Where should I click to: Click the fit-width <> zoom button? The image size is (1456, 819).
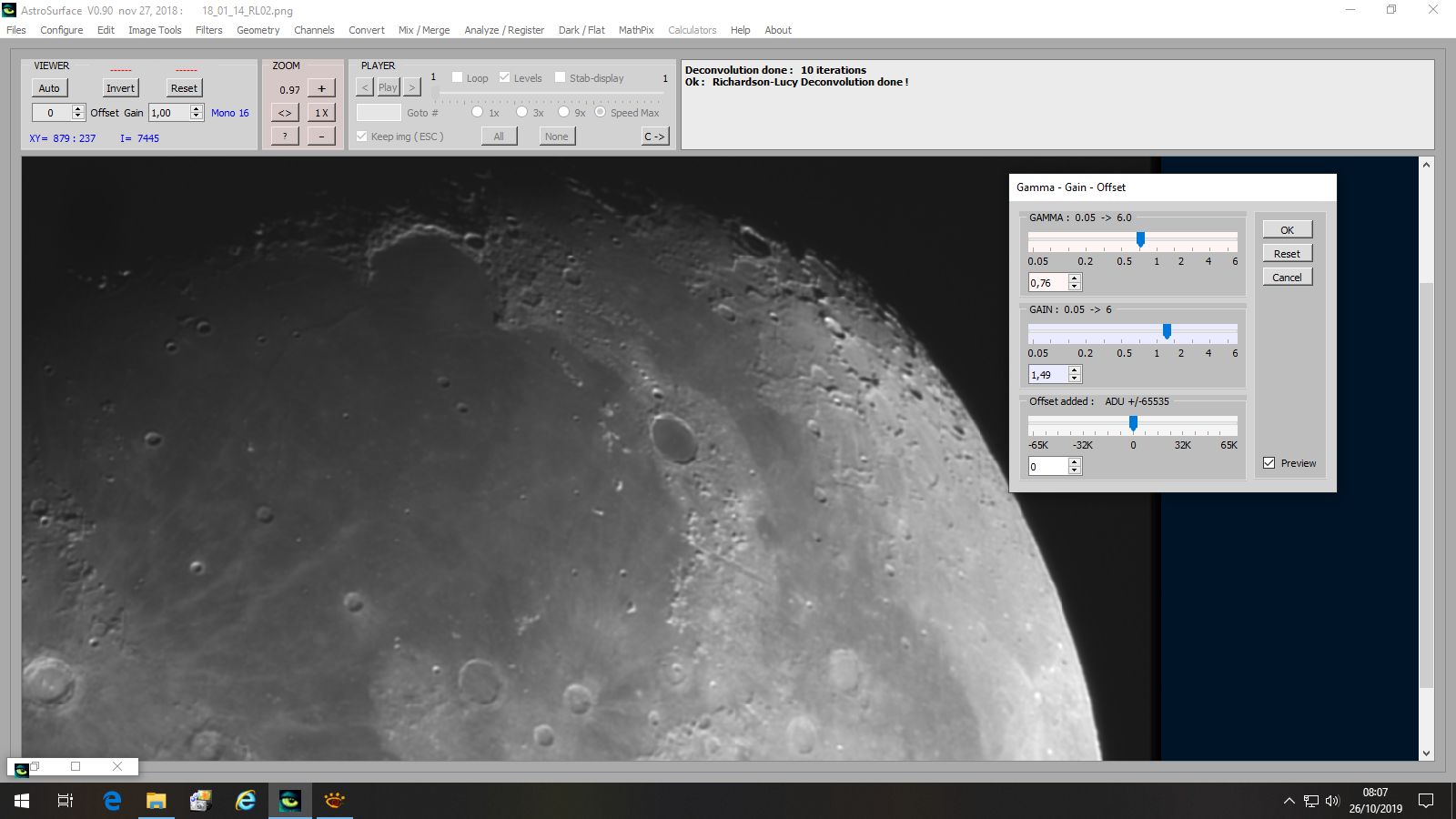point(285,113)
